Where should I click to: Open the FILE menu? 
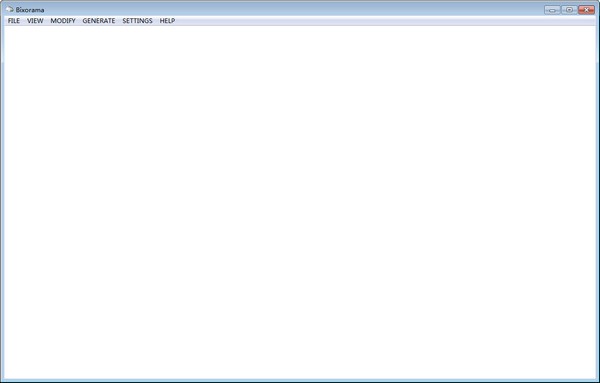(14, 21)
